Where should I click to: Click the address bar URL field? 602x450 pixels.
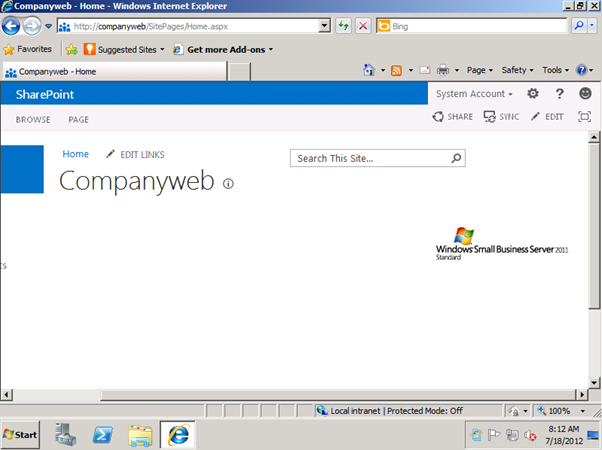point(188,26)
